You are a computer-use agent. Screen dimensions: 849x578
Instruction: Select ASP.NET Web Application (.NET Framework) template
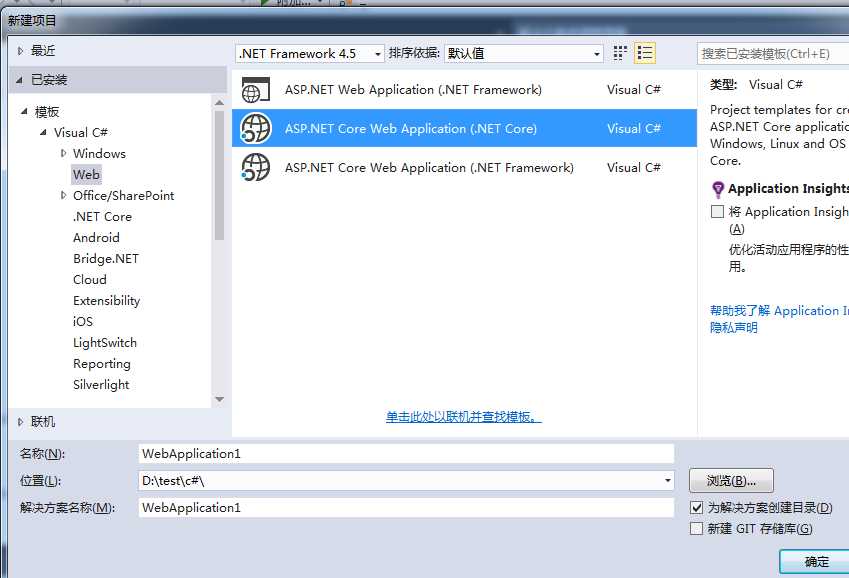coord(464,89)
